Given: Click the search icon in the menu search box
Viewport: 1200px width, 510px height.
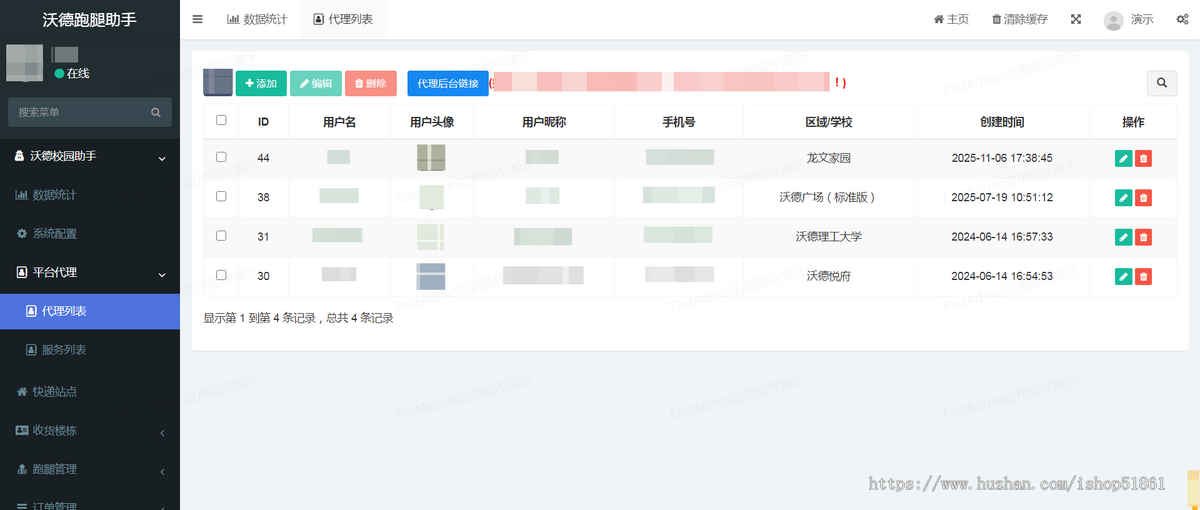Looking at the screenshot, I should (x=156, y=113).
